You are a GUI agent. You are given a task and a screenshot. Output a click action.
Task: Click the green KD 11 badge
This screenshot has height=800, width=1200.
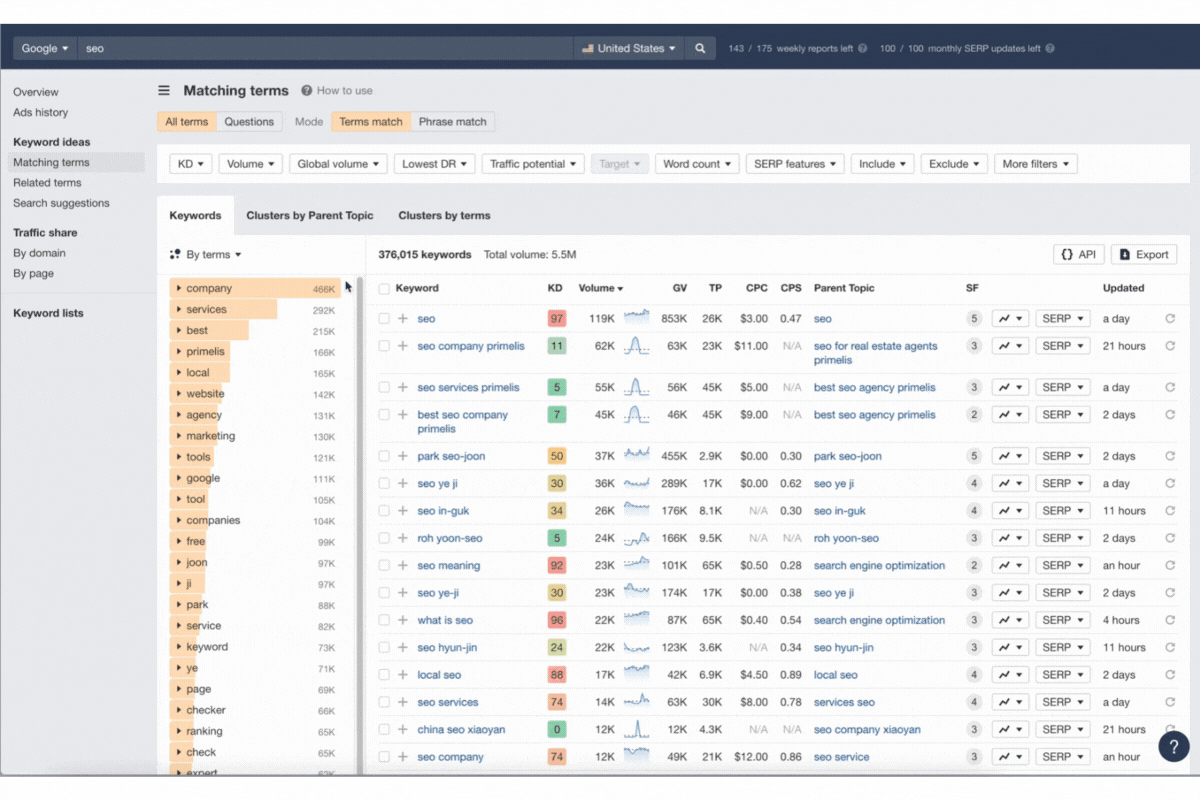coord(557,346)
